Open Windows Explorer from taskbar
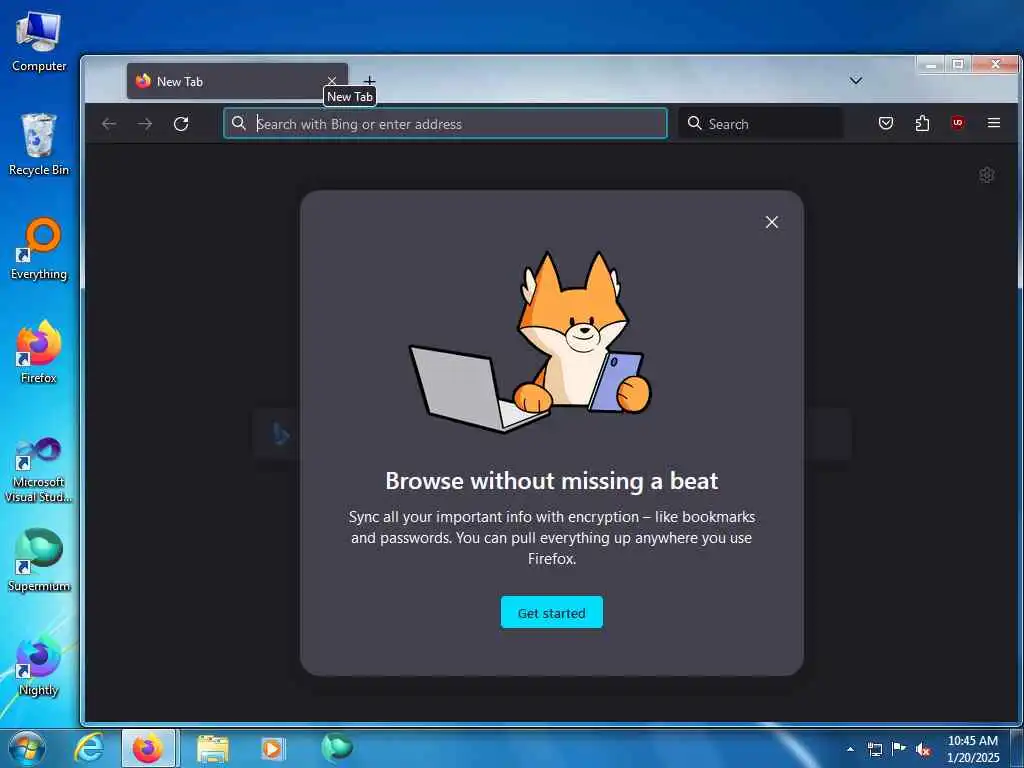 212,748
